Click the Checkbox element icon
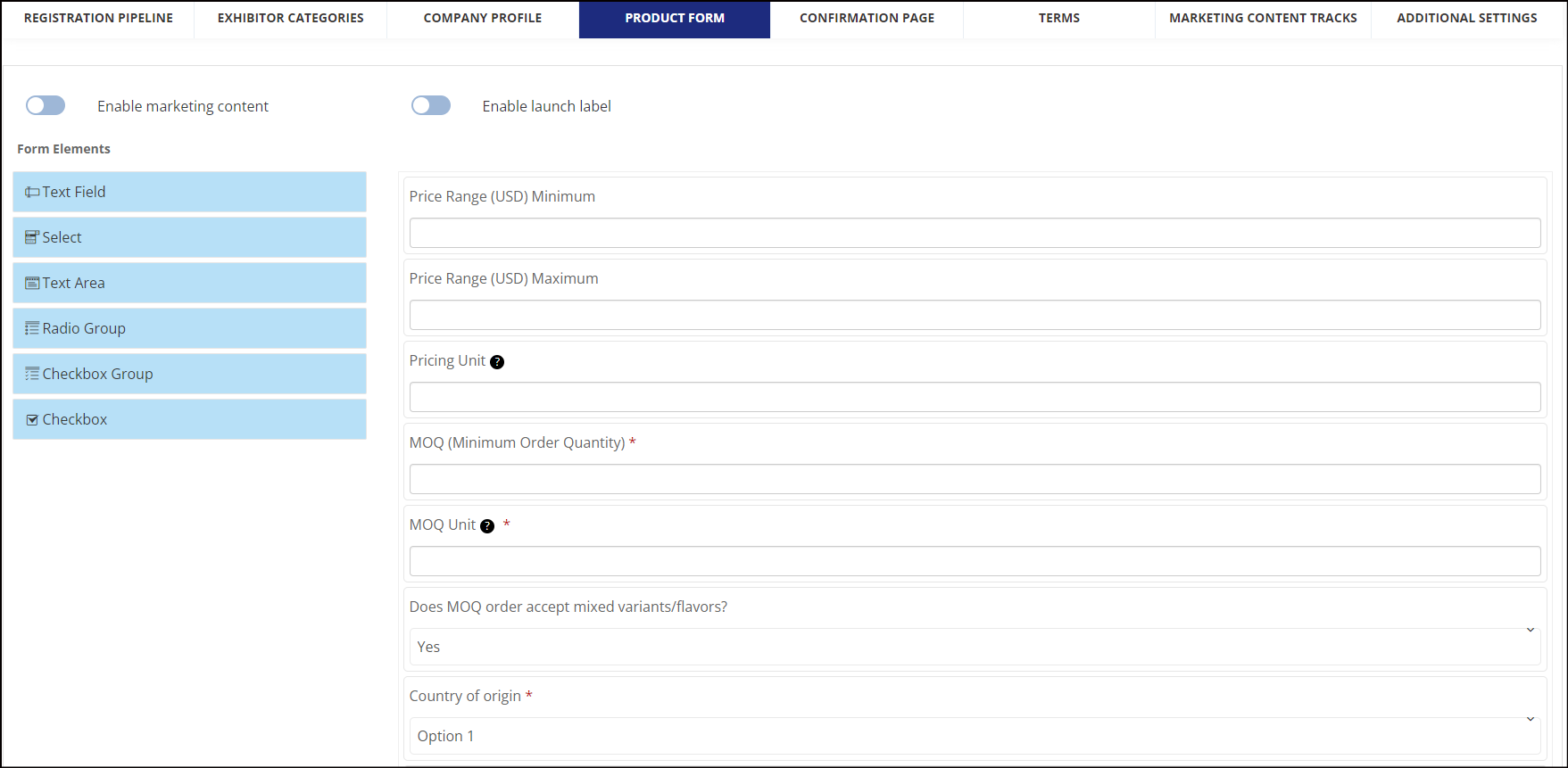Viewport: 1568px width, 768px height. tap(32, 419)
